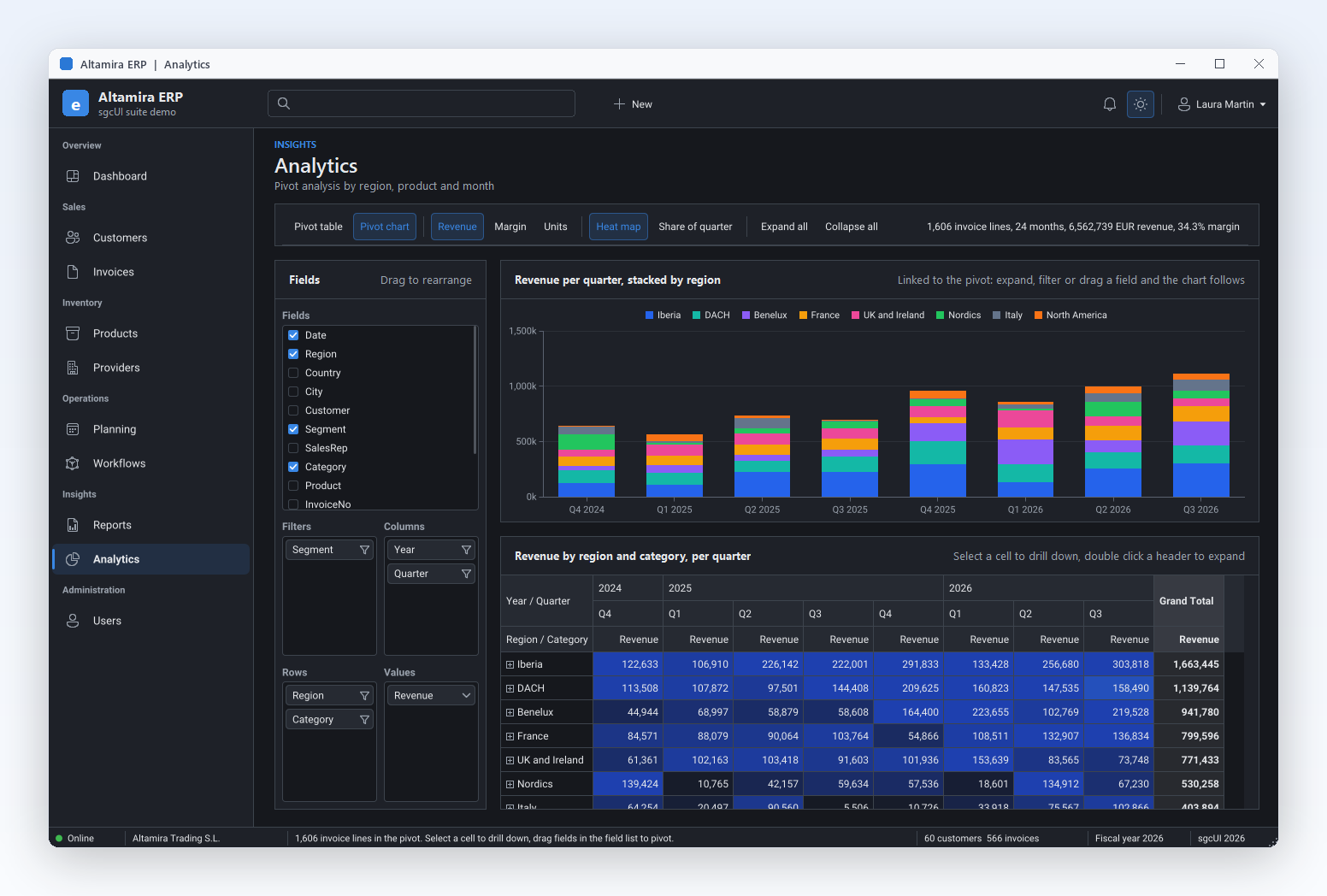Select the Units measure tab
Image resolution: width=1327 pixels, height=896 pixels.
pyautogui.click(x=556, y=227)
